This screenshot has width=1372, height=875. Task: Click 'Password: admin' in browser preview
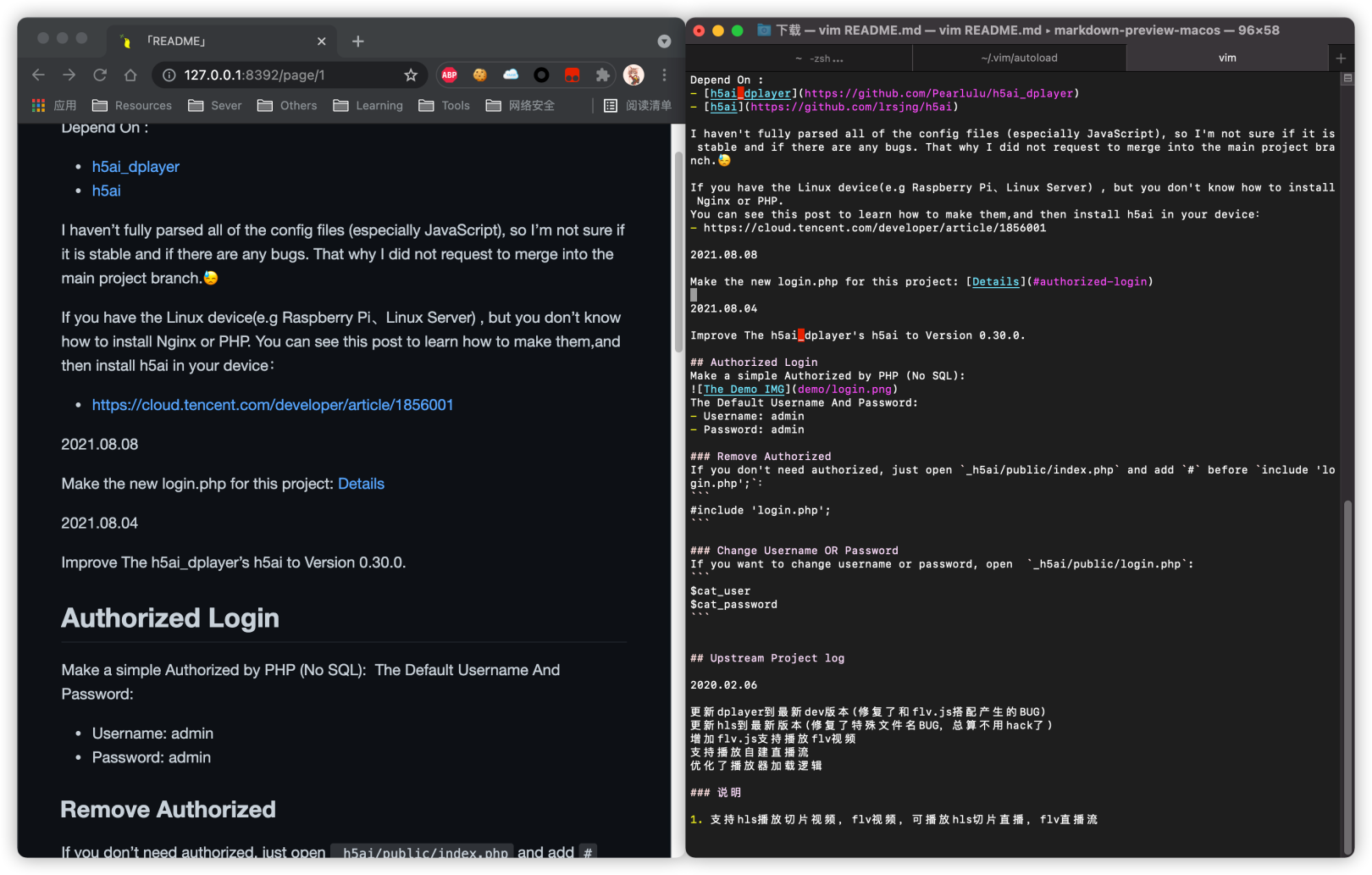[152, 757]
